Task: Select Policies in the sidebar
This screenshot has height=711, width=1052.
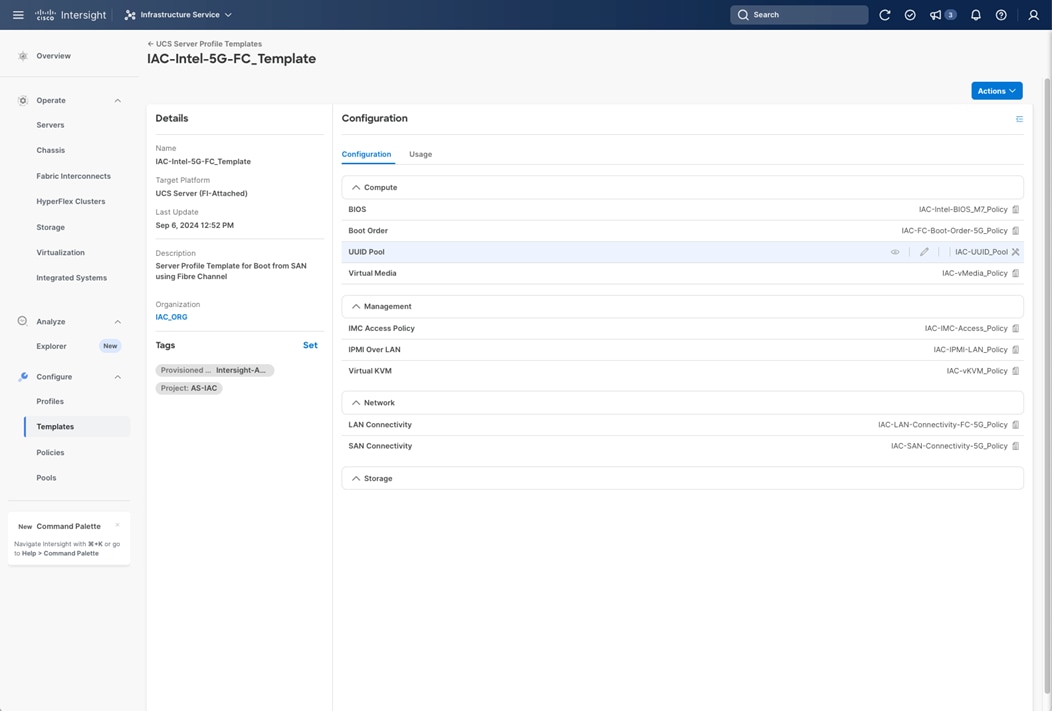Action: (50, 452)
